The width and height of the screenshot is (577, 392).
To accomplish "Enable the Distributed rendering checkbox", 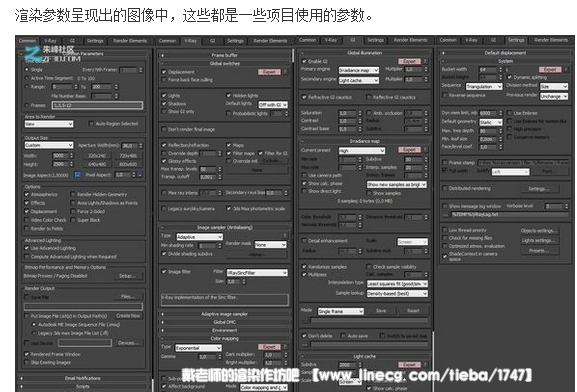I will coord(445,188).
